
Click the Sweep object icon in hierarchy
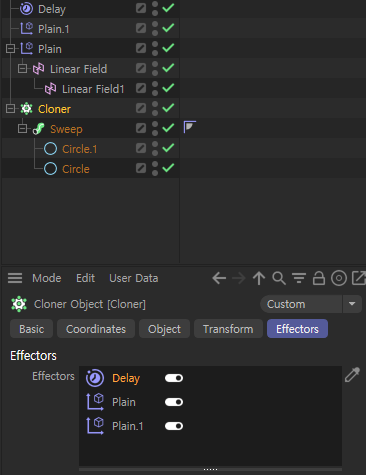tap(39, 129)
